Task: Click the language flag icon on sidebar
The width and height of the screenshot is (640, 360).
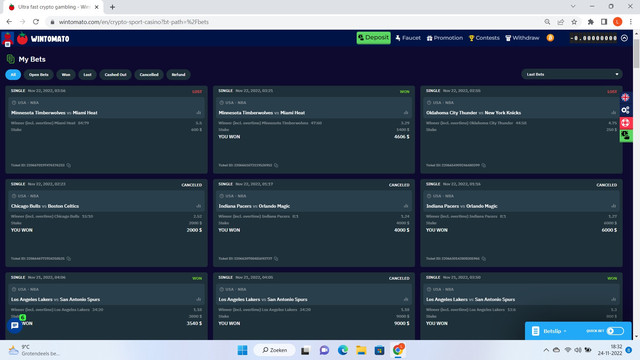Action: tap(625, 97)
